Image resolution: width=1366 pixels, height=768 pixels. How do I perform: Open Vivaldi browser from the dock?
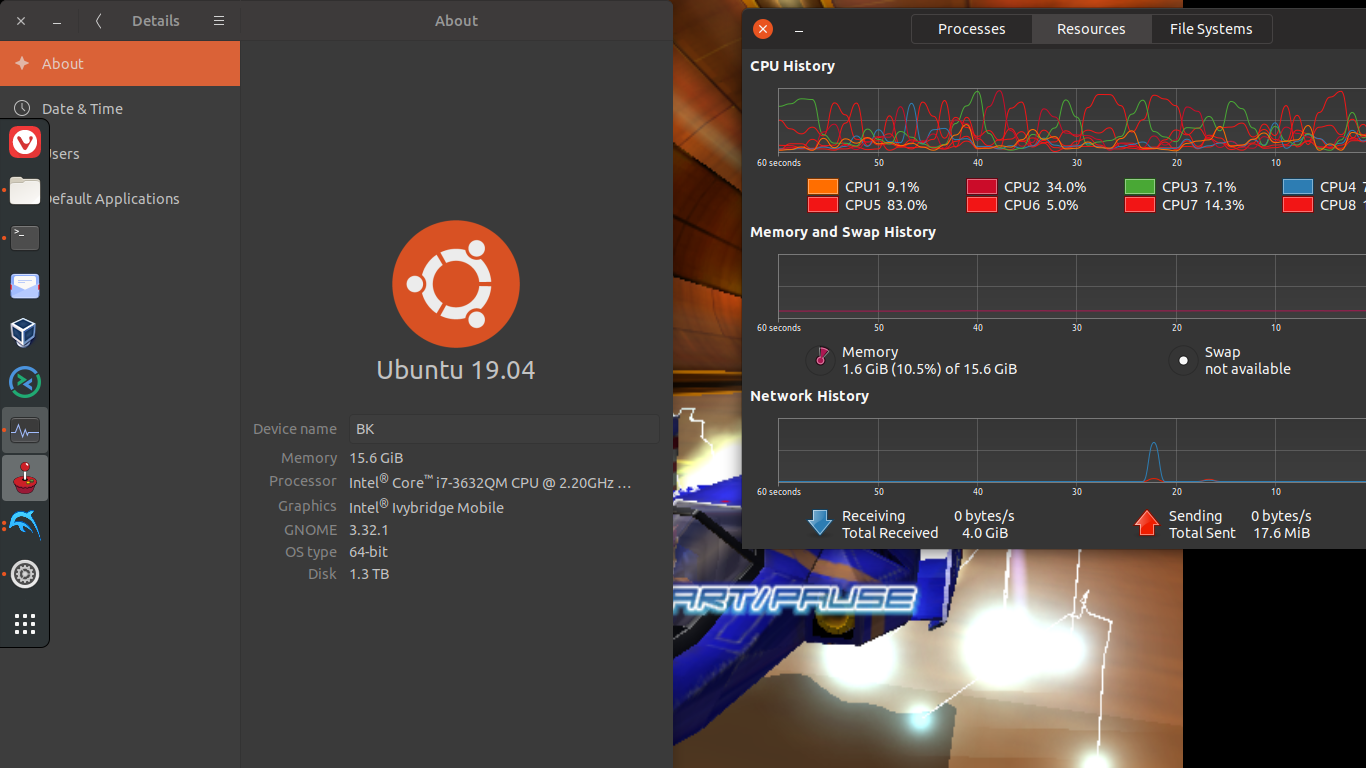coord(25,143)
